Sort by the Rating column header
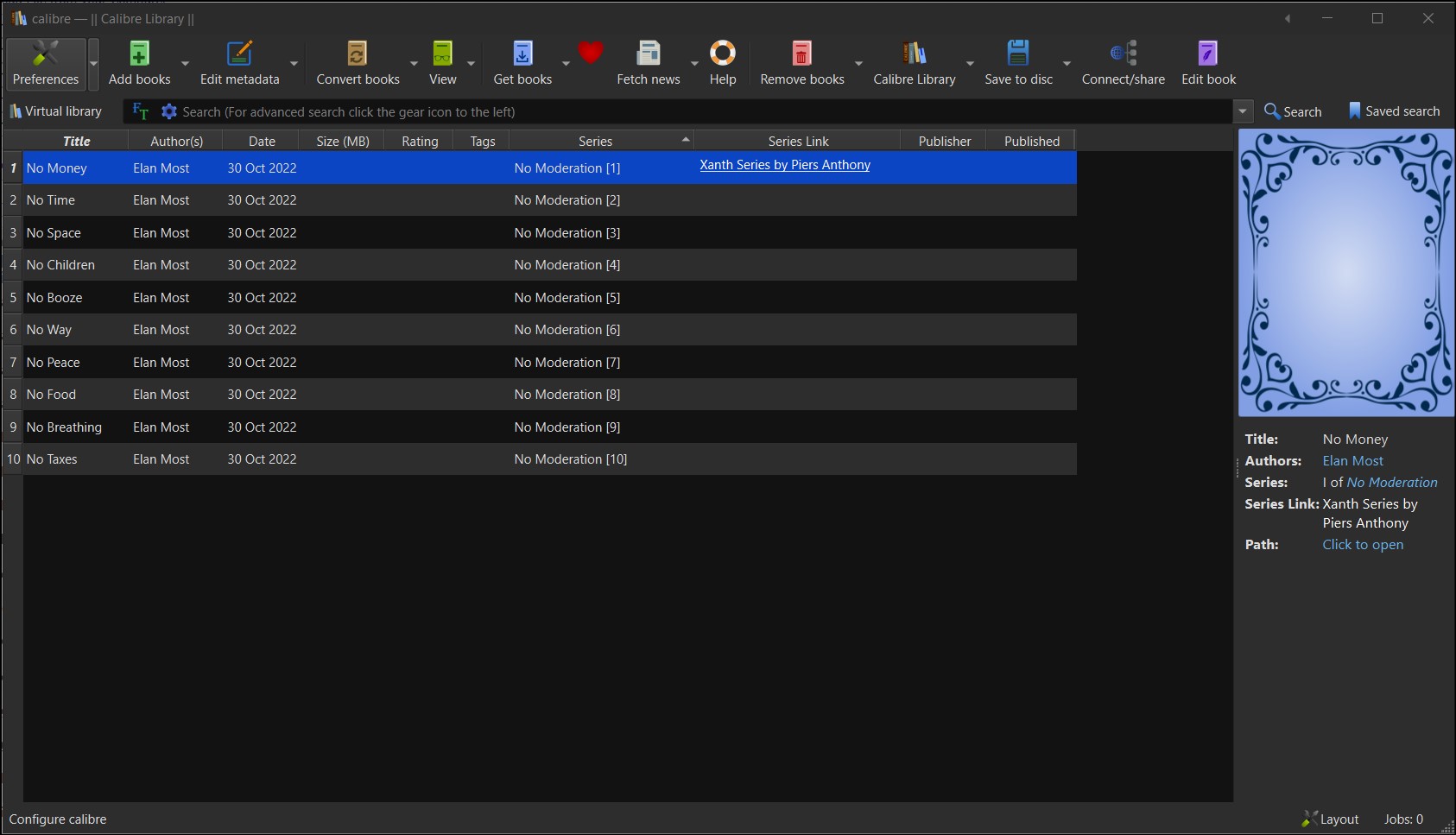Image resolution: width=1456 pixels, height=835 pixels. (x=420, y=141)
